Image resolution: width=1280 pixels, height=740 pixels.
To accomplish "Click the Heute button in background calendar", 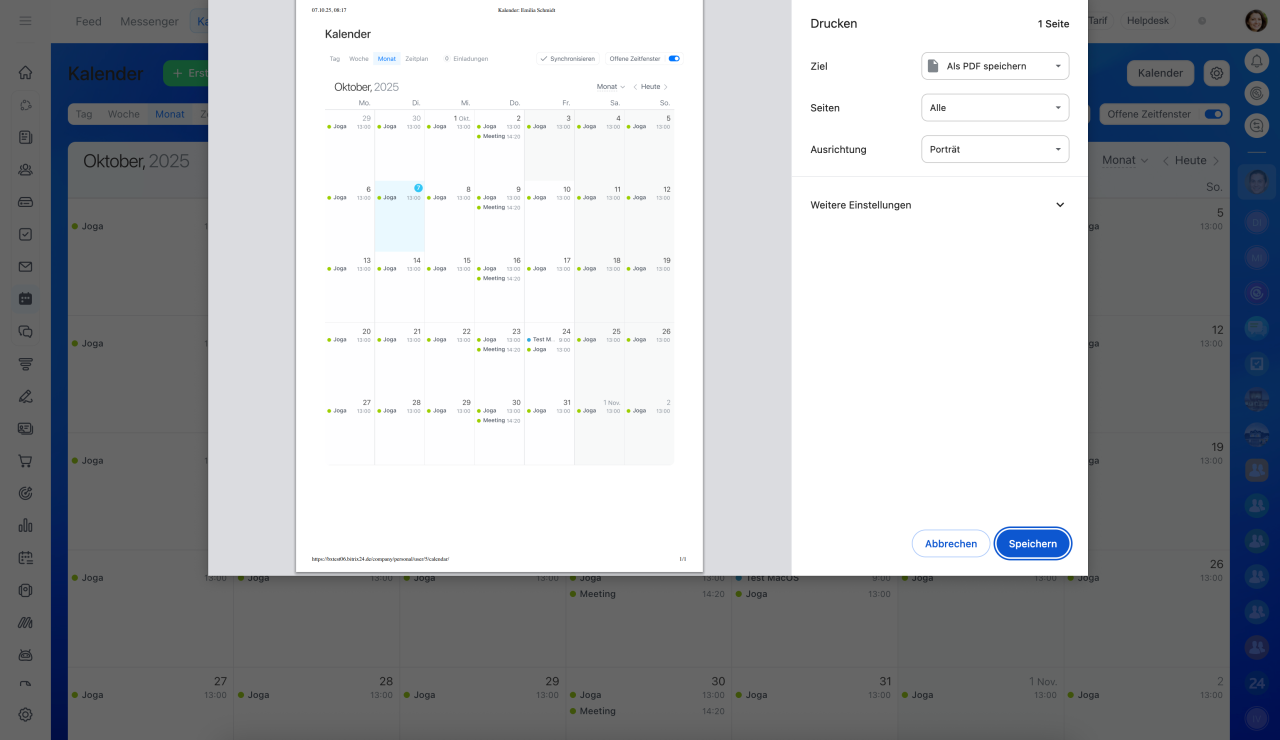I will point(1190,160).
